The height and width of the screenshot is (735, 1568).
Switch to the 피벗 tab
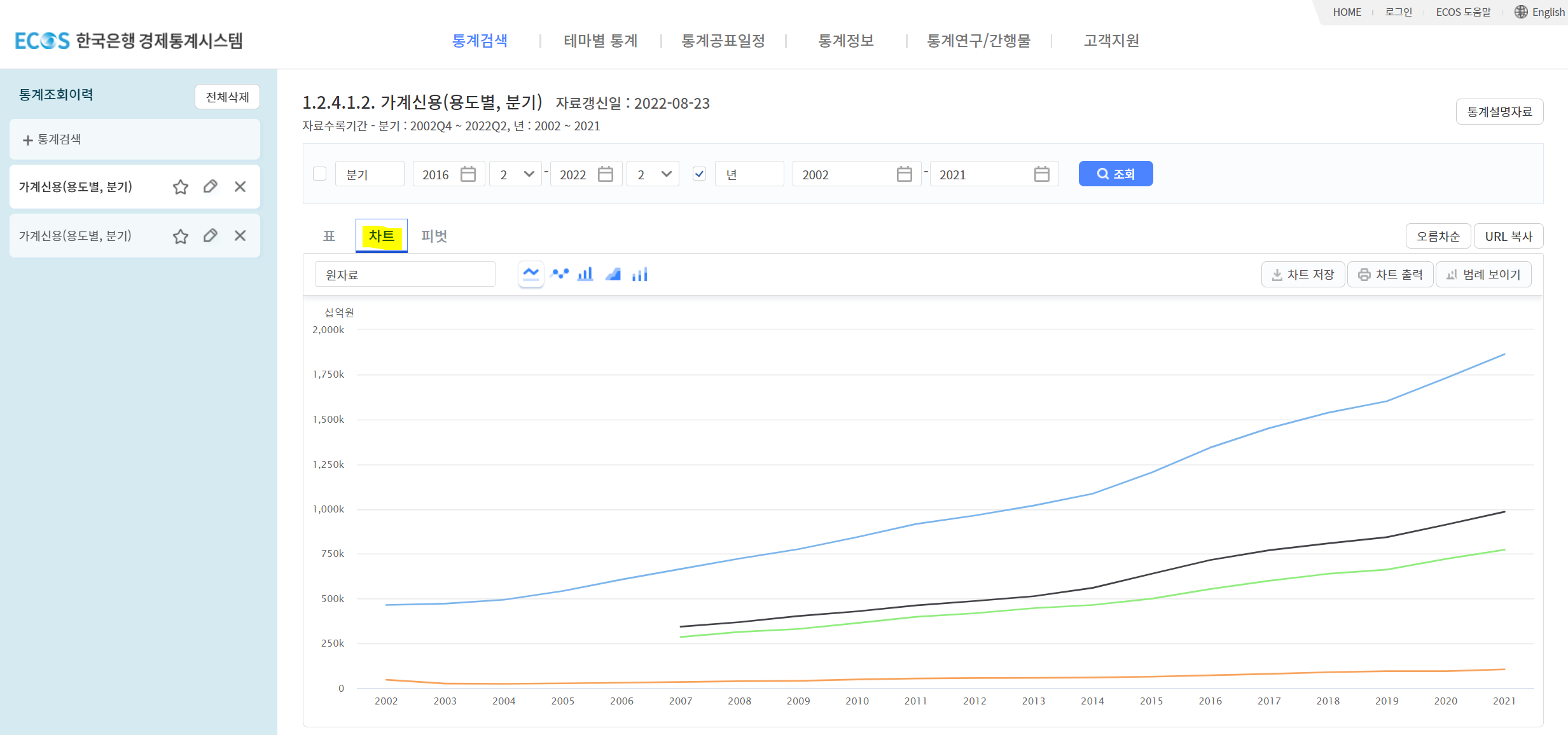pyautogui.click(x=434, y=236)
